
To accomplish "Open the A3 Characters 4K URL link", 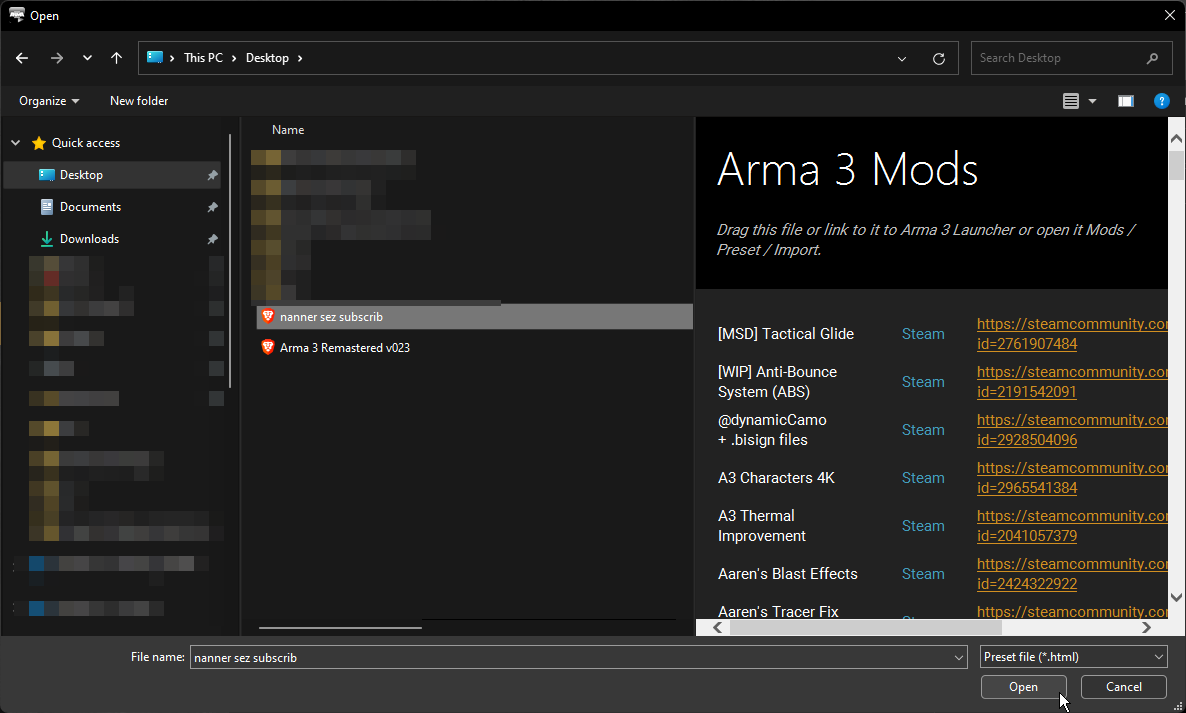I will [x=1072, y=478].
